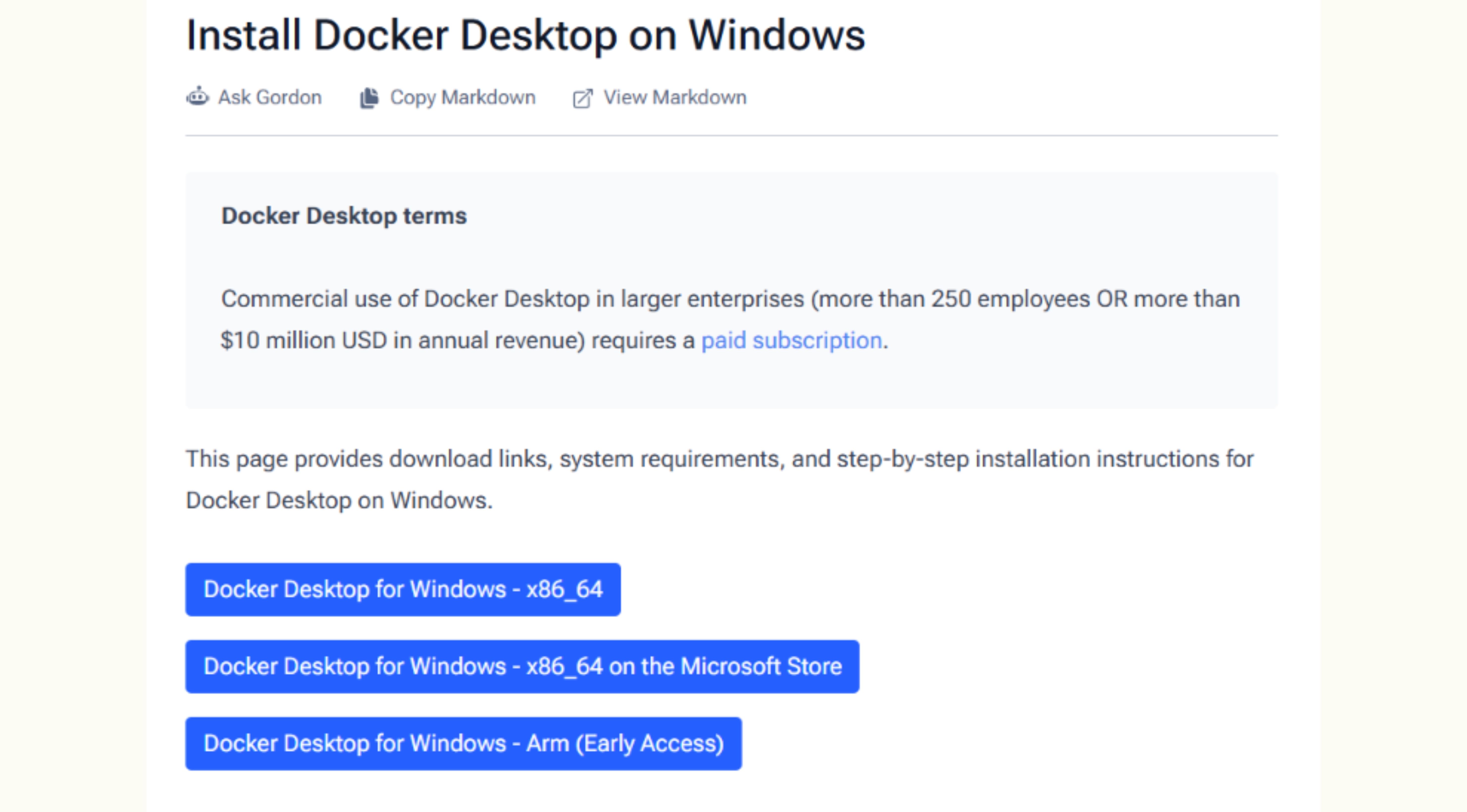
Task: Select the Docker Desktop terms heading
Action: pyautogui.click(x=344, y=216)
